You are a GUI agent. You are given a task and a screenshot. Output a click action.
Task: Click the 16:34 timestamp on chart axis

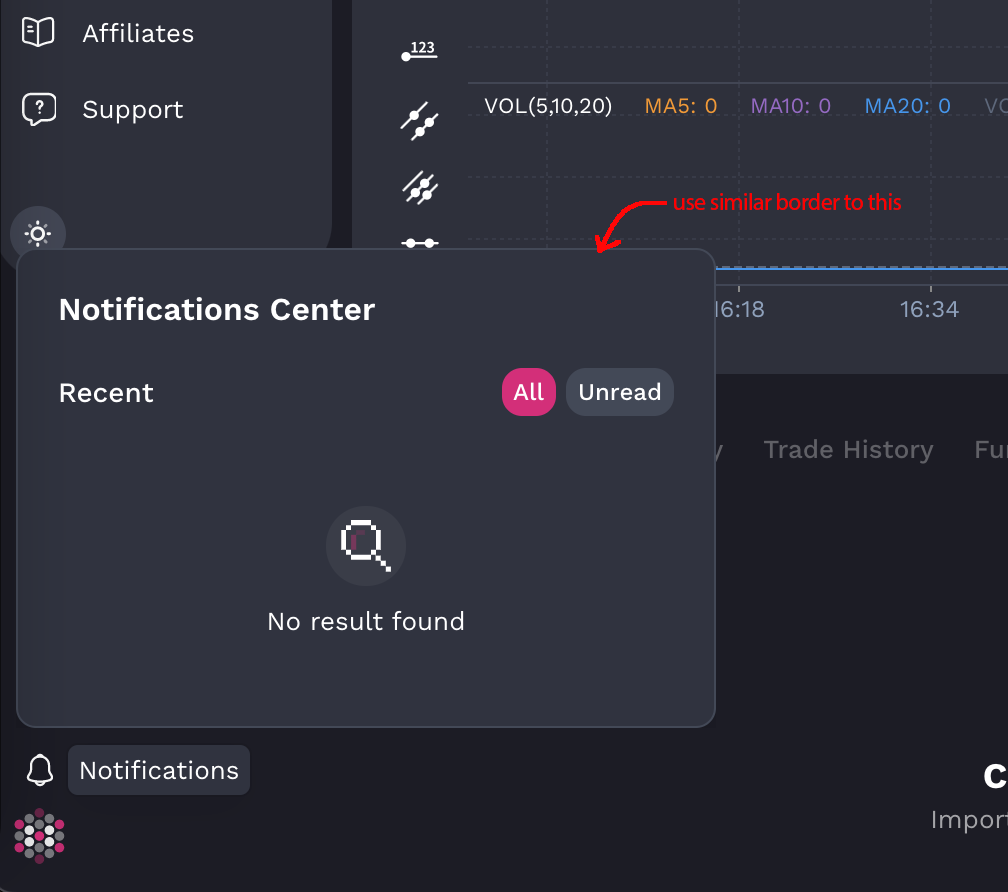click(x=929, y=309)
